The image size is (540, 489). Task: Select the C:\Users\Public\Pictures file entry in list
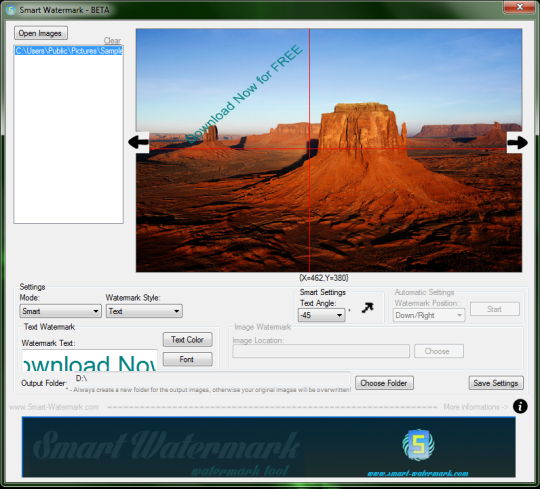tap(69, 51)
